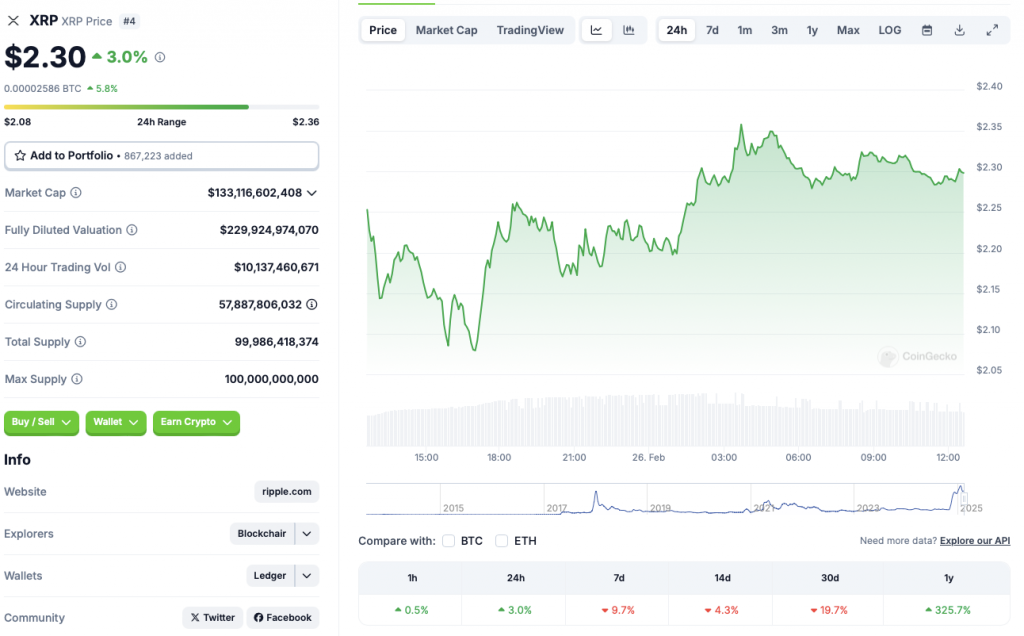Switch to the line chart view icon
1024x636 pixels.
(x=596, y=30)
